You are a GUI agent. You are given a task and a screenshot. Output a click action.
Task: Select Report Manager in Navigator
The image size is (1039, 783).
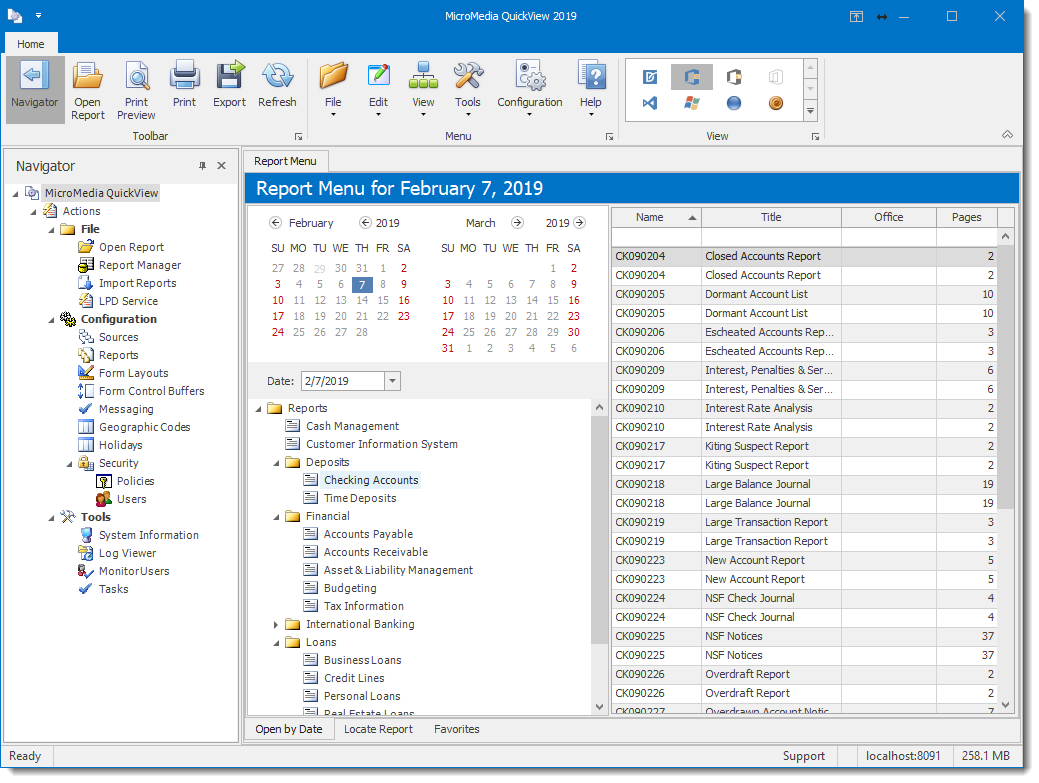(140, 265)
